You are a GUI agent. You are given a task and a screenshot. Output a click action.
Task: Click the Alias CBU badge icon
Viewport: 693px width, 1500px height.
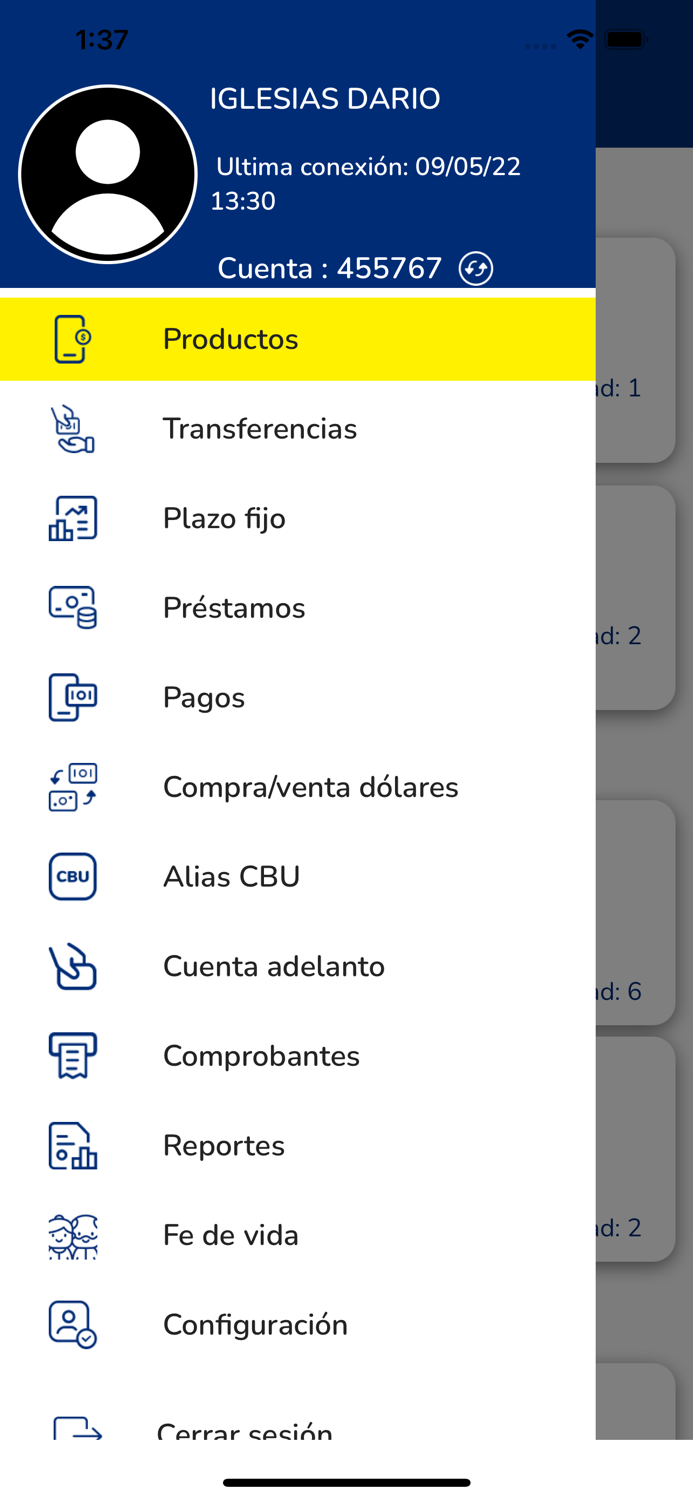point(72,876)
